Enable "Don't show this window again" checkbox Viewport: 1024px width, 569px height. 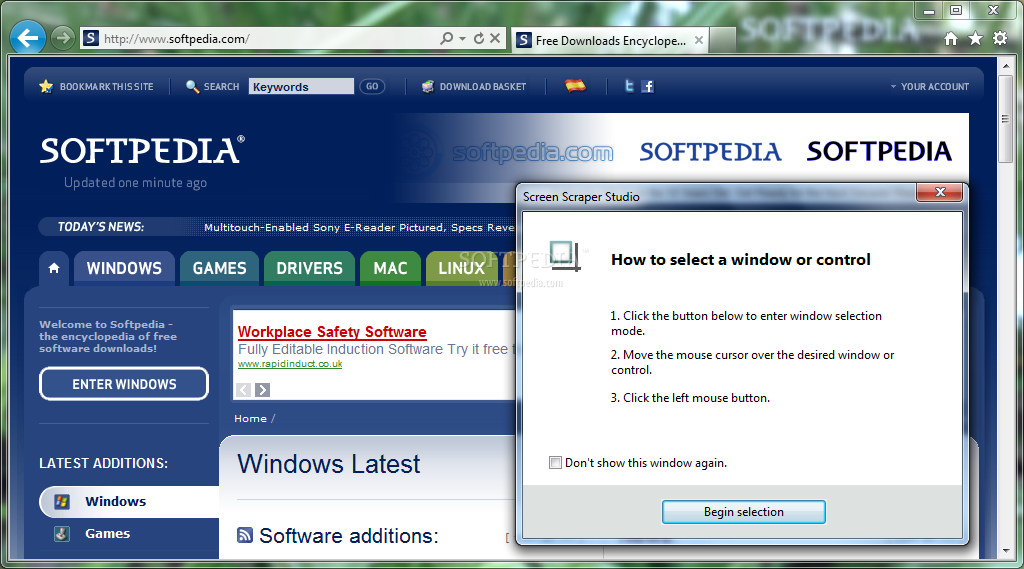tap(555, 463)
